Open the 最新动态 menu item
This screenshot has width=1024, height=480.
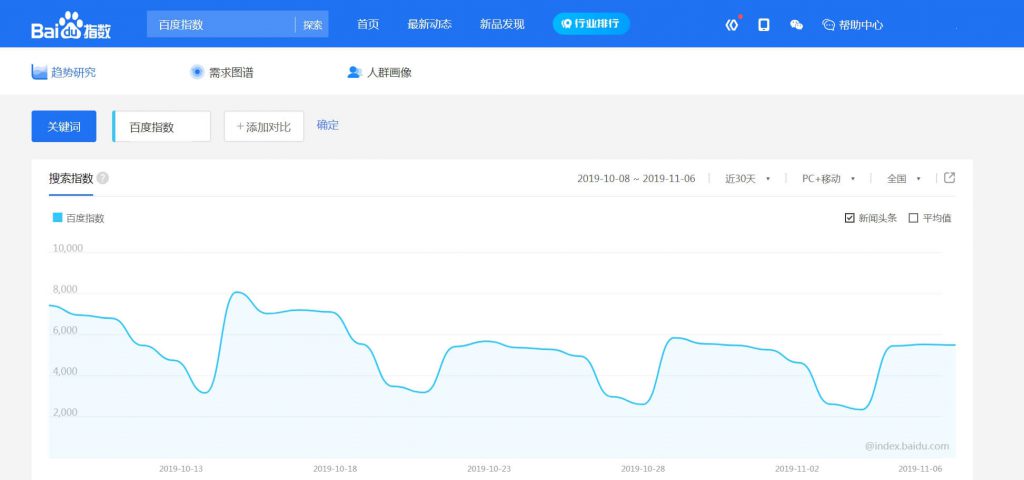(x=430, y=24)
